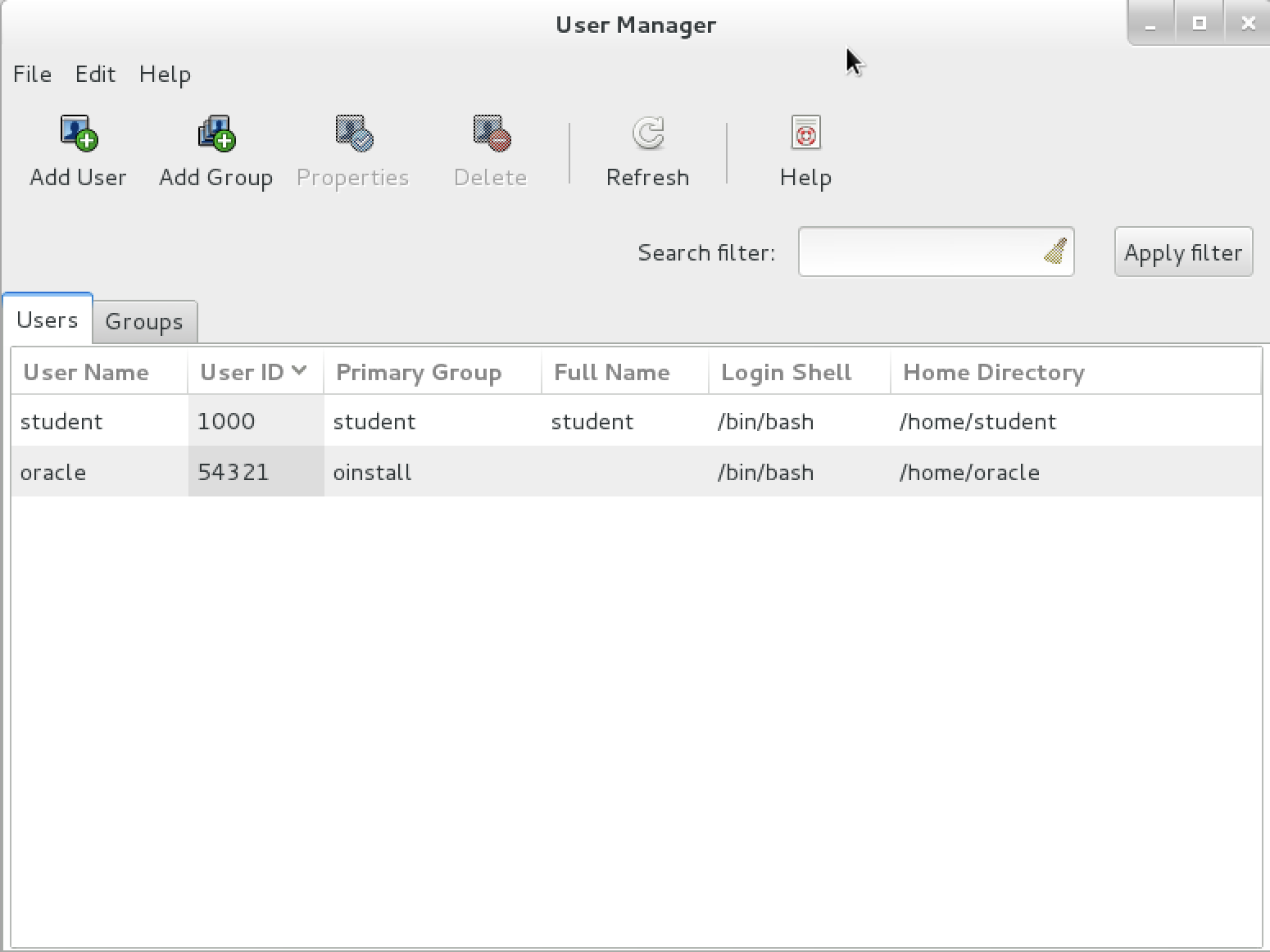Sort by Primary Group column header
This screenshot has width=1270, height=952.
pos(433,372)
